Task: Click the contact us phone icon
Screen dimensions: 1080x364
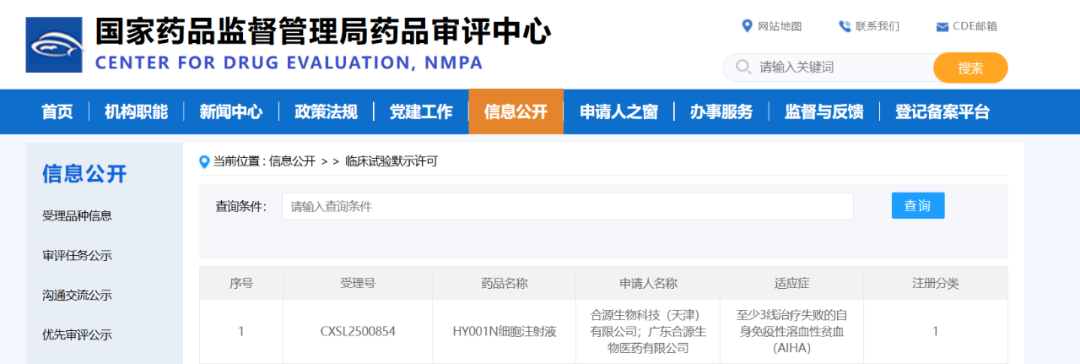Action: pos(844,26)
